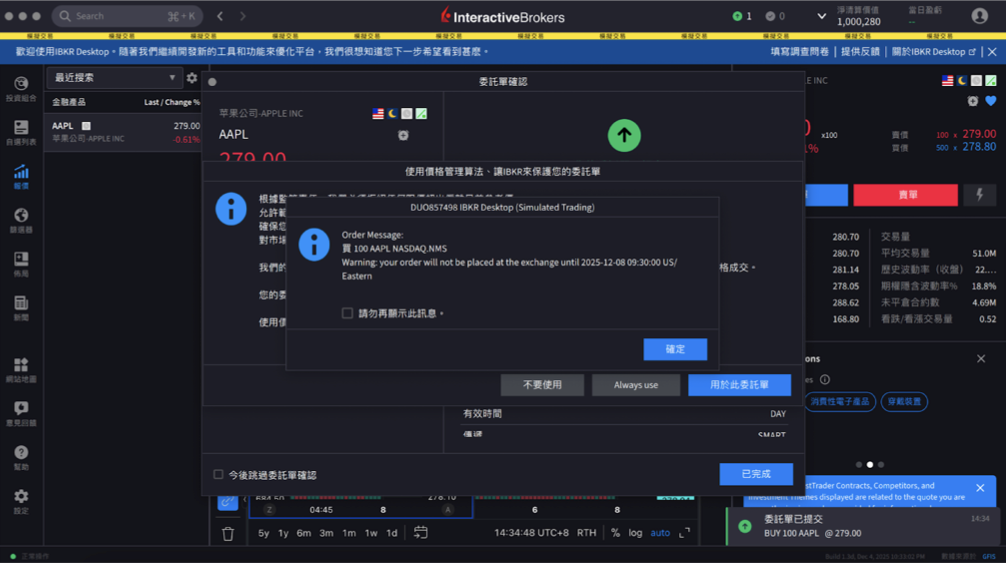The image size is (1006, 563).
Task: Navigate back with the left arrow
Action: (220, 16)
